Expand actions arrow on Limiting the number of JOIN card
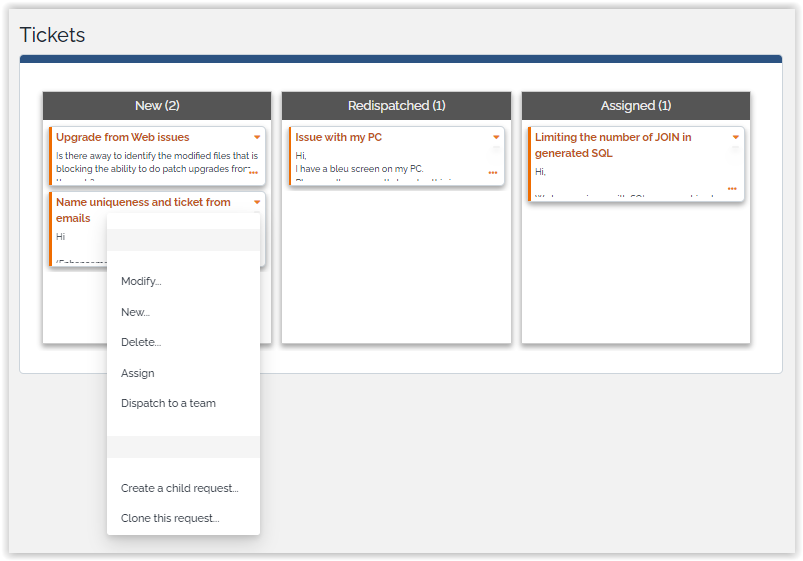Image resolution: width=803 pixels, height=561 pixels. point(736,137)
